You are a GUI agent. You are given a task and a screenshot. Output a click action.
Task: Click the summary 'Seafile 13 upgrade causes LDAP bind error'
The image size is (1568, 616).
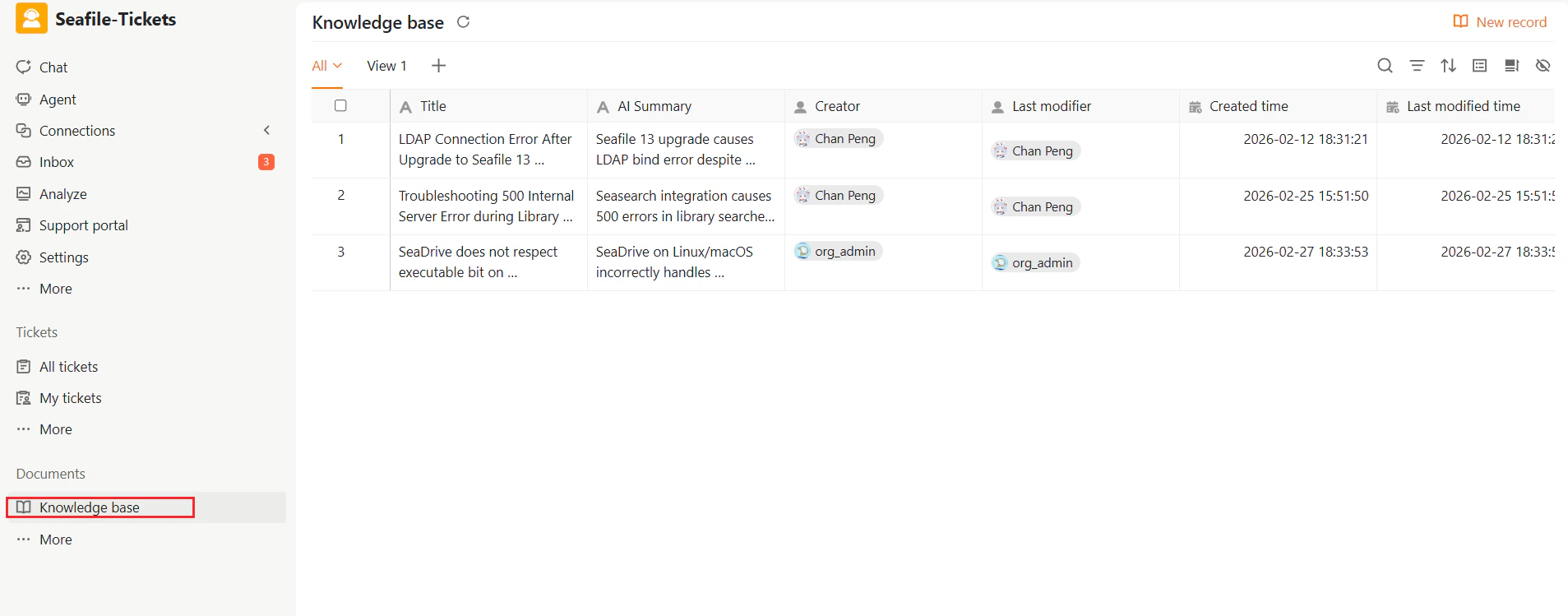[676, 150]
